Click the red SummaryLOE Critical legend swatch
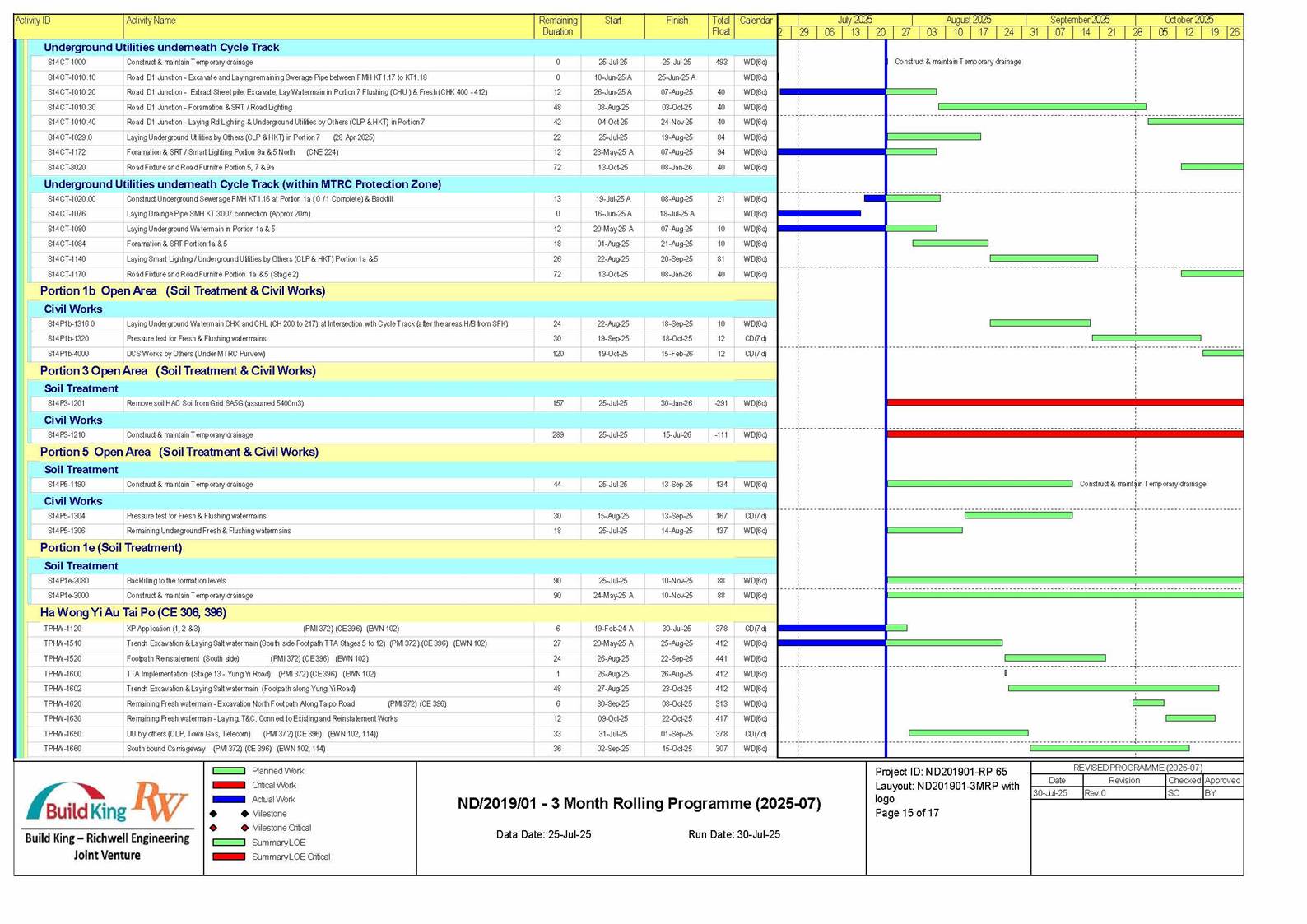This screenshot has width=1307, height=924. tap(229, 857)
